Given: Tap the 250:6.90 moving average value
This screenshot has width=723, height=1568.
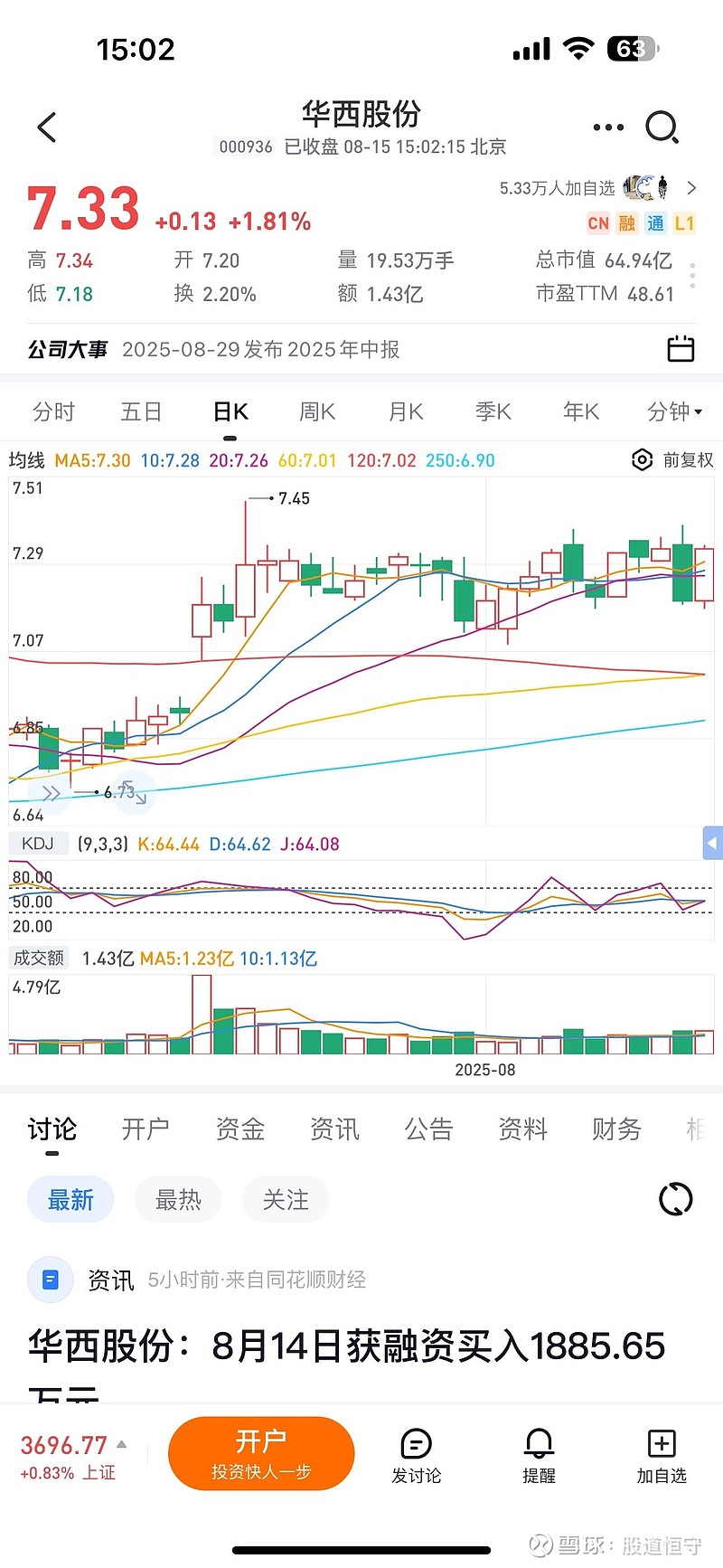Looking at the screenshot, I should pyautogui.click(x=460, y=460).
